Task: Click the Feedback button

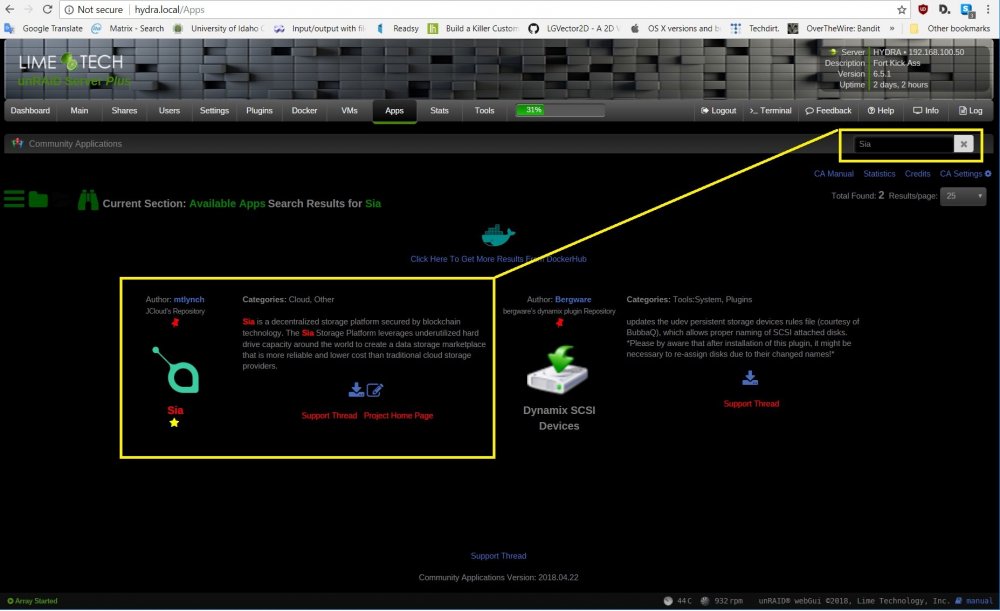Action: tap(828, 110)
